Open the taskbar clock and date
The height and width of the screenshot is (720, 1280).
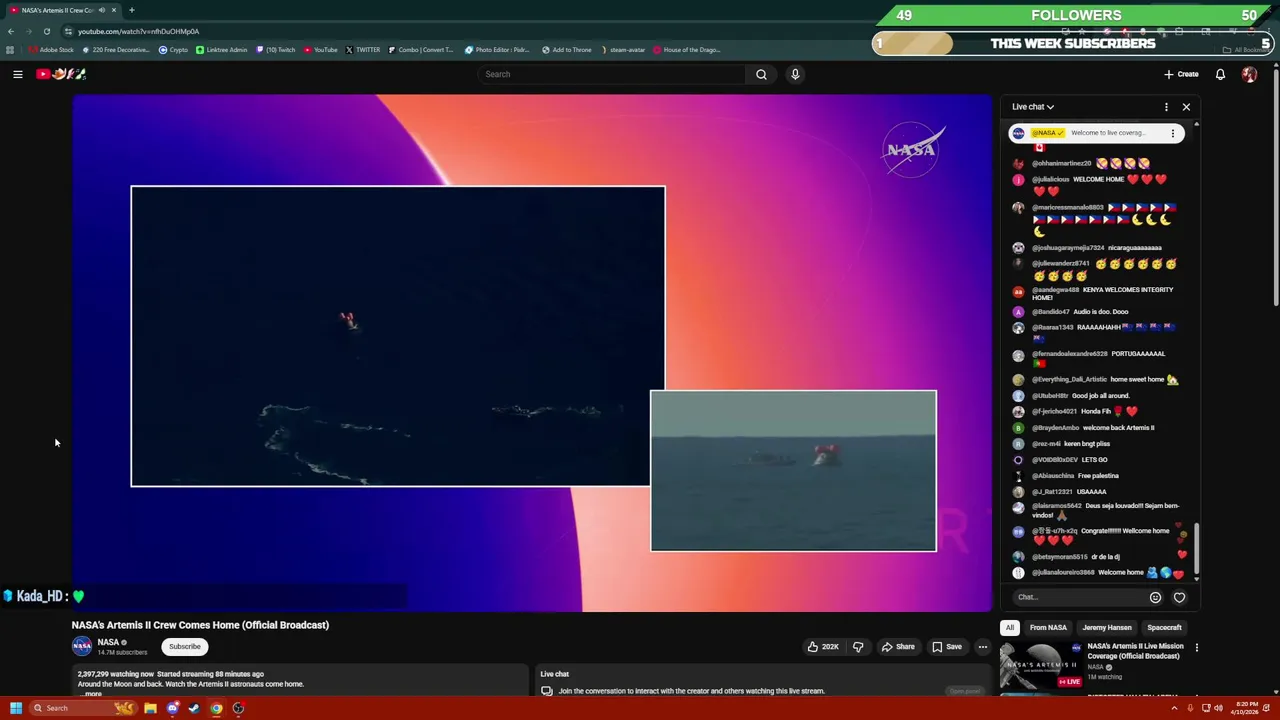[x=1244, y=708]
